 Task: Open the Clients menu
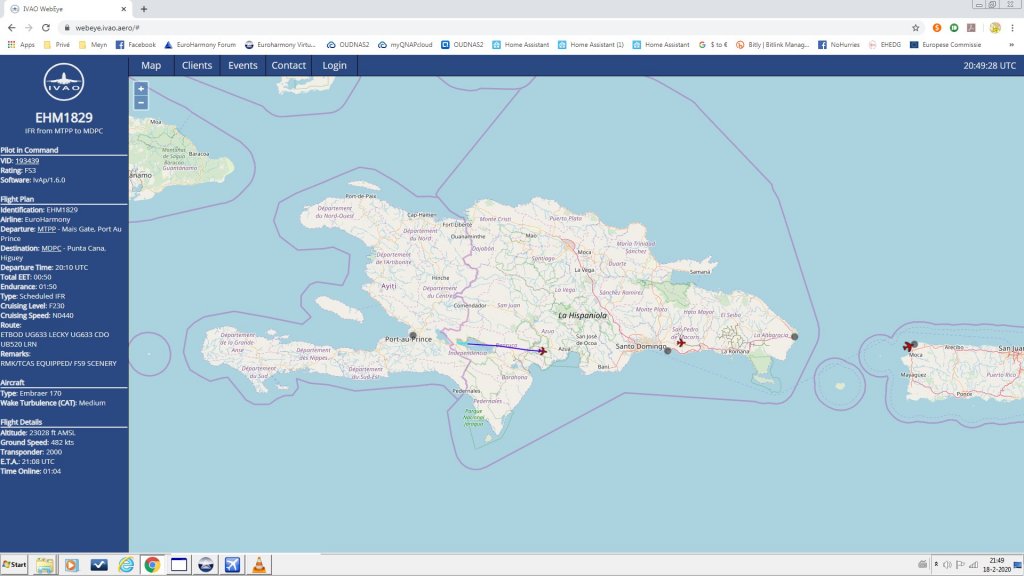coord(197,66)
